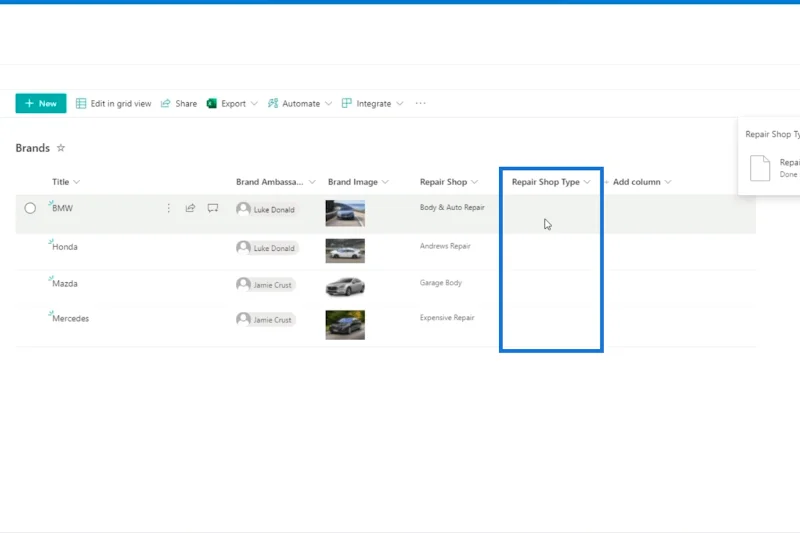This screenshot has width=800, height=533.
Task: Click the New item button
Action: (x=41, y=104)
